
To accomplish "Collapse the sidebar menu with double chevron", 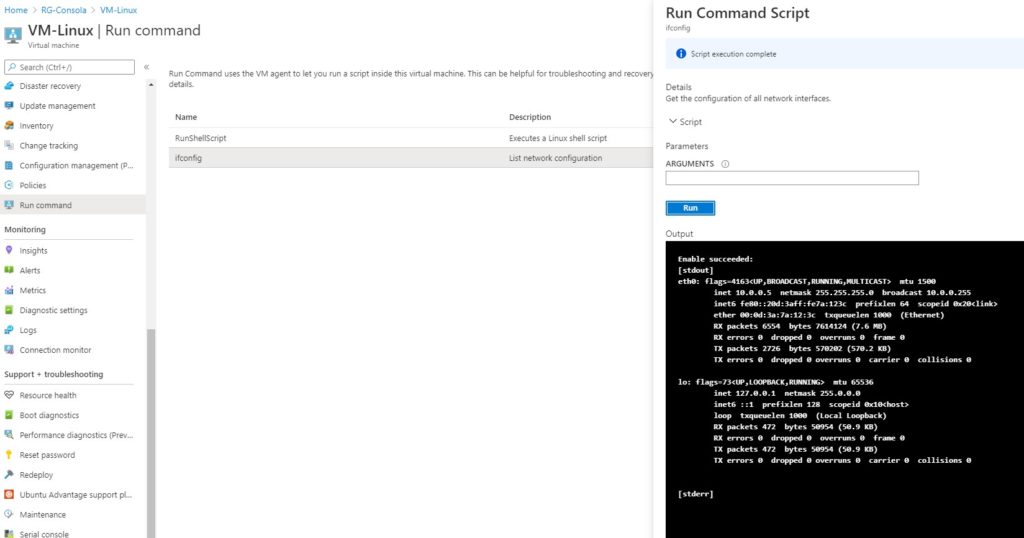I will (x=146, y=67).
